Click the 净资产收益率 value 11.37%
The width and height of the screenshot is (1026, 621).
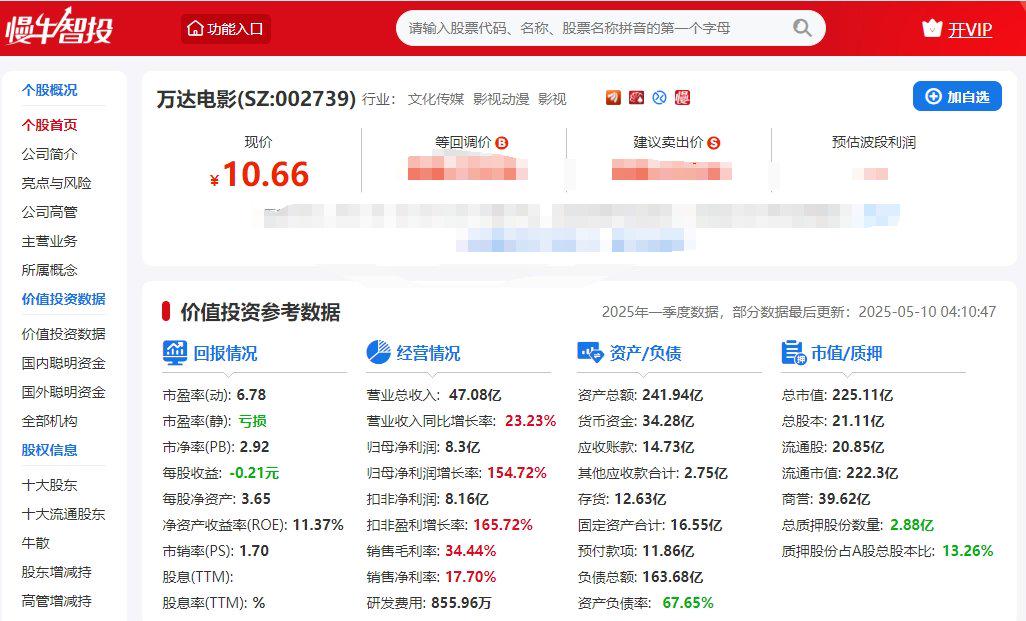point(318,525)
